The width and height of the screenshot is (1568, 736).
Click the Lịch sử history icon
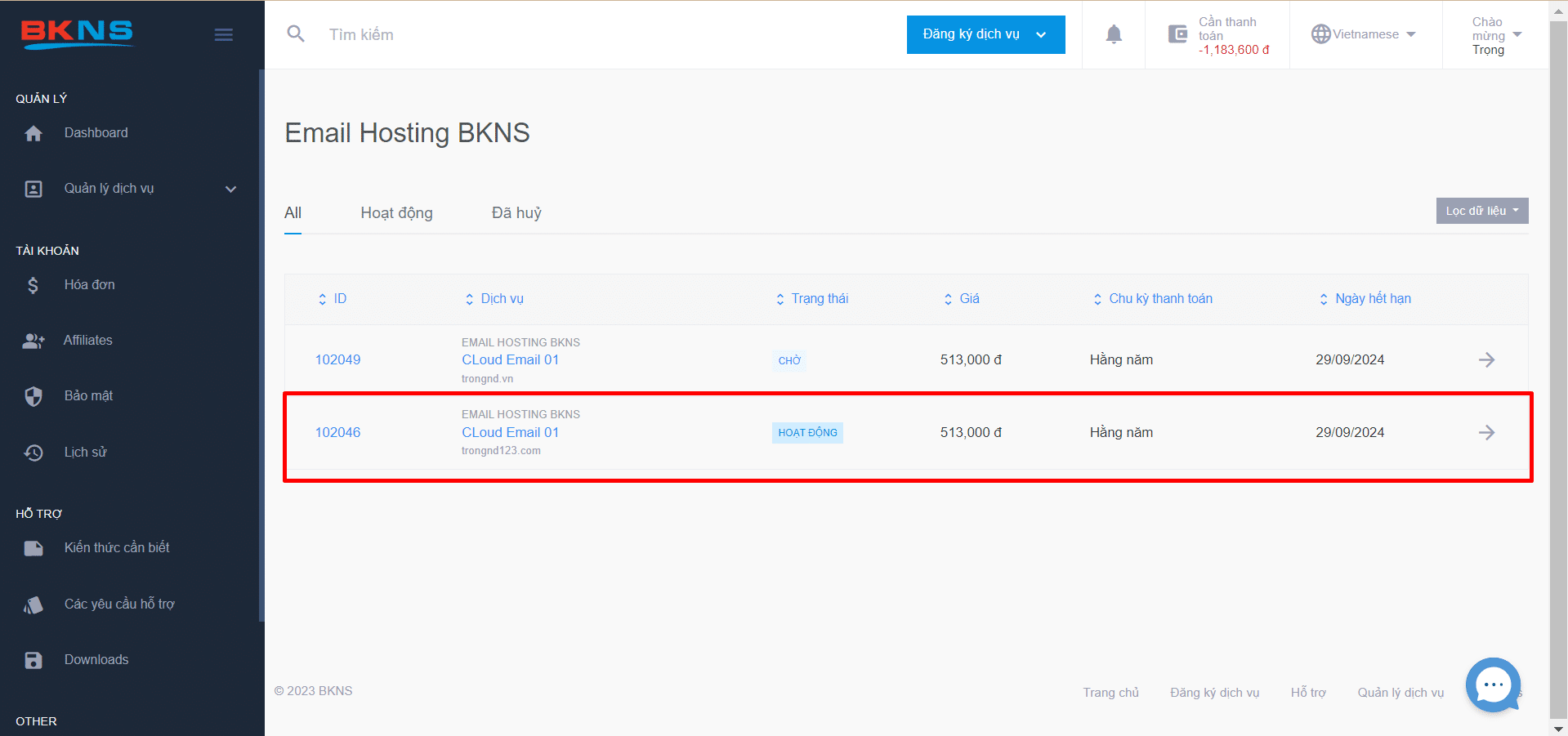[x=34, y=453]
